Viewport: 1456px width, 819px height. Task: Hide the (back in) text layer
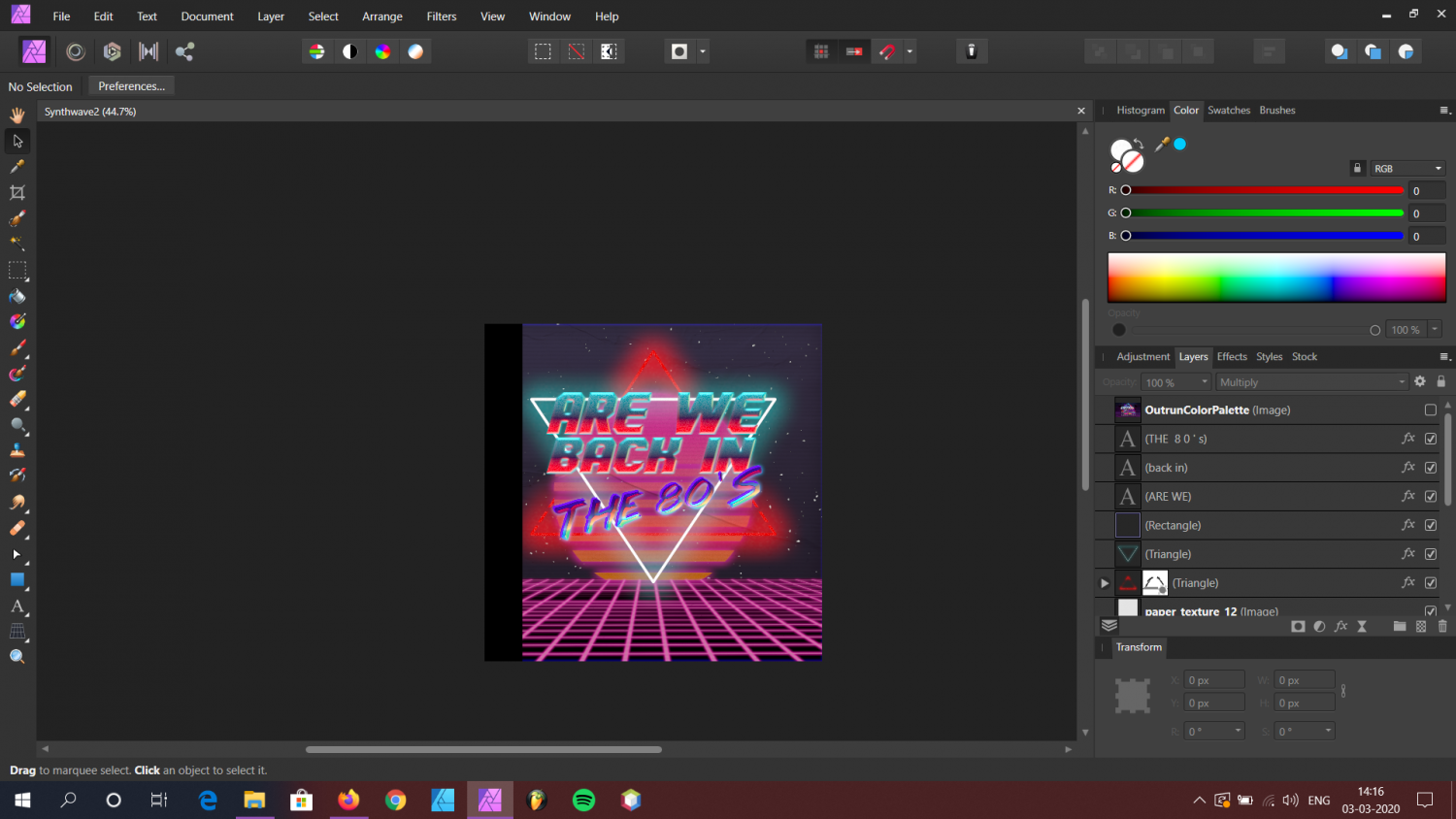click(1430, 467)
